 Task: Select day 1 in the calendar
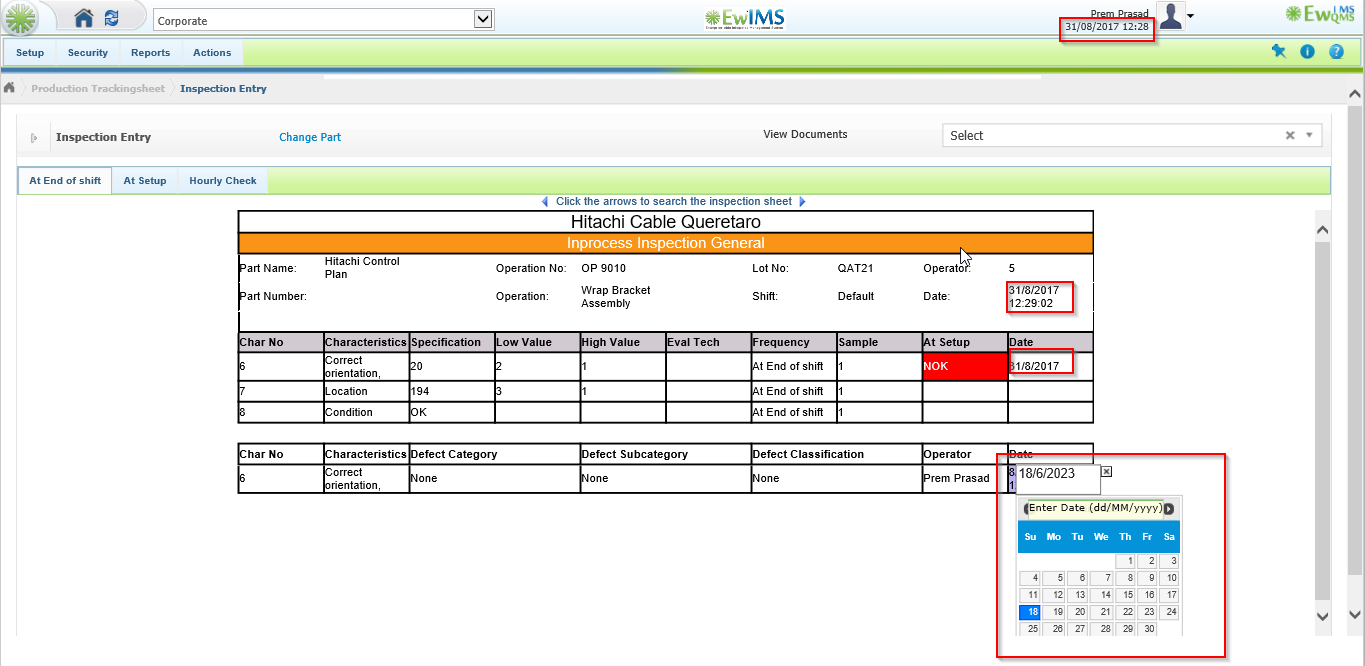pos(1126,562)
